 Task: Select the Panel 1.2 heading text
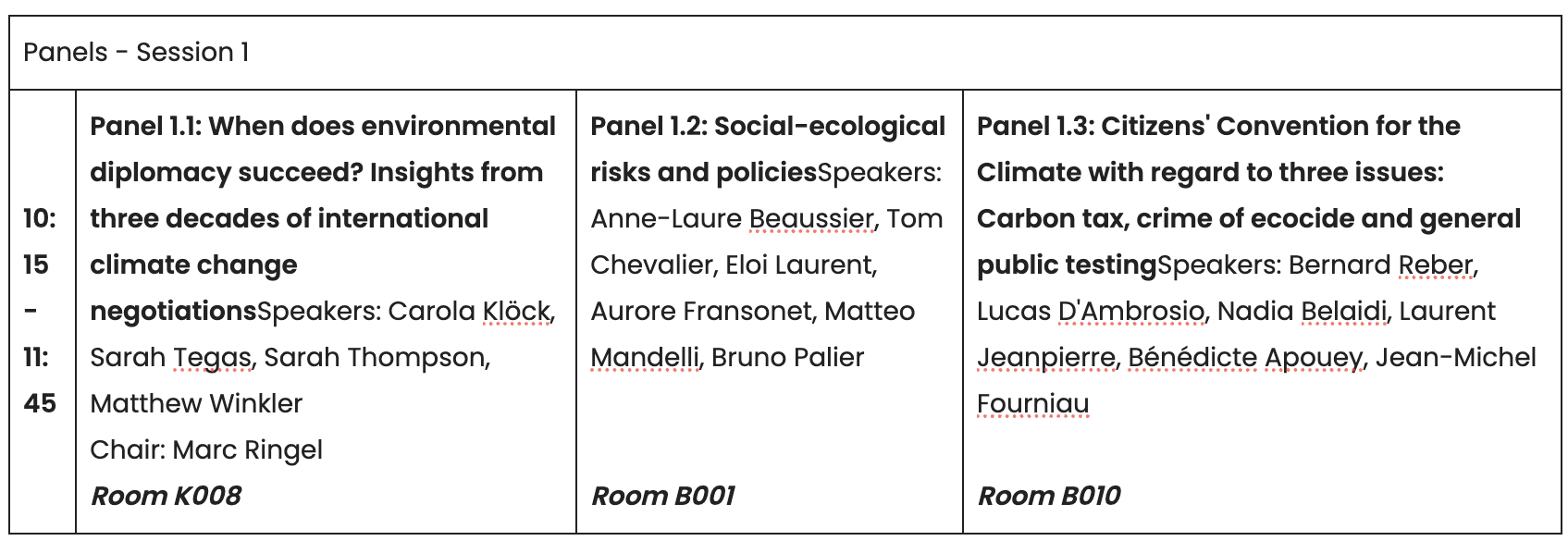(768, 149)
